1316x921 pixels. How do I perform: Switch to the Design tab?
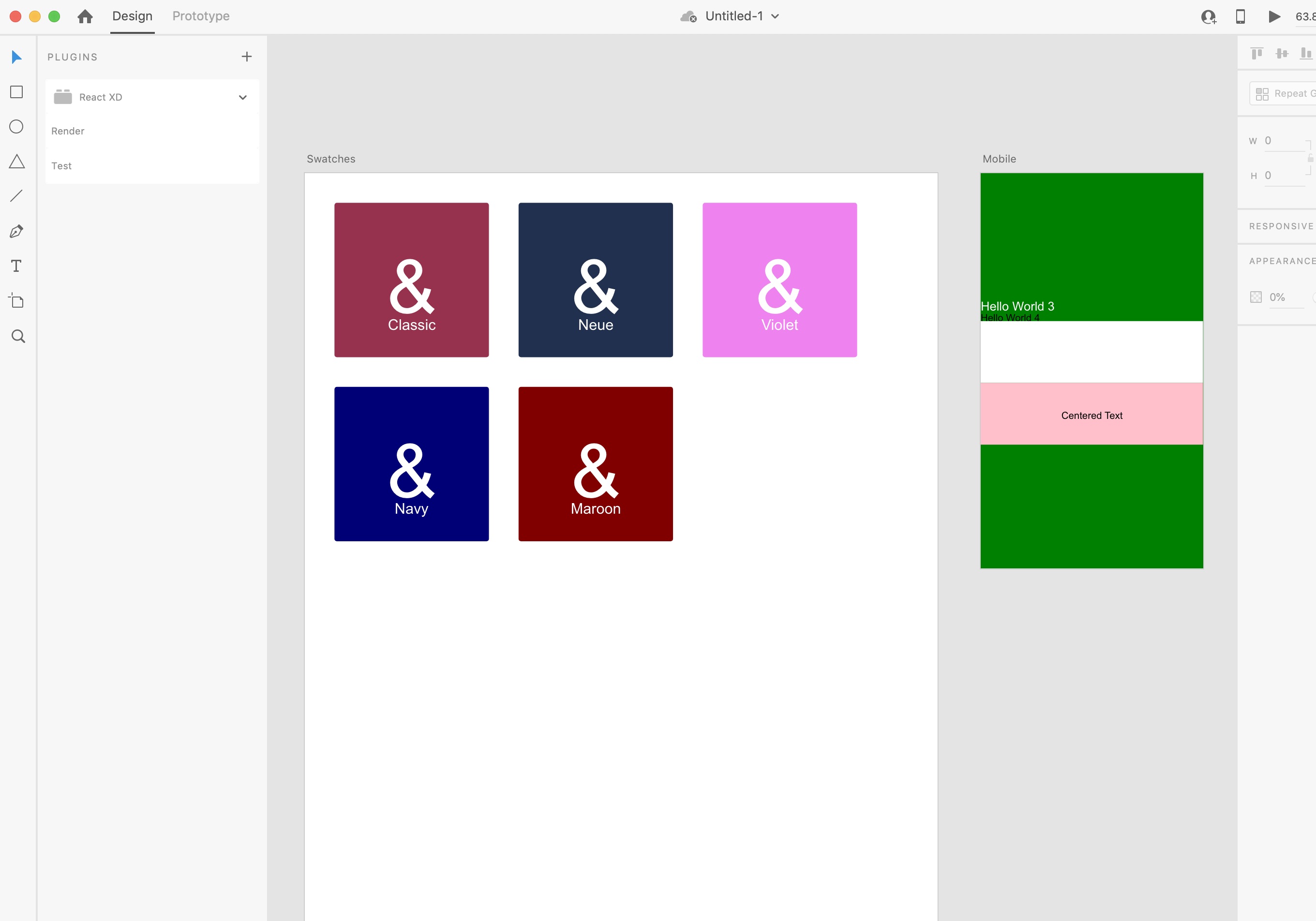point(132,16)
